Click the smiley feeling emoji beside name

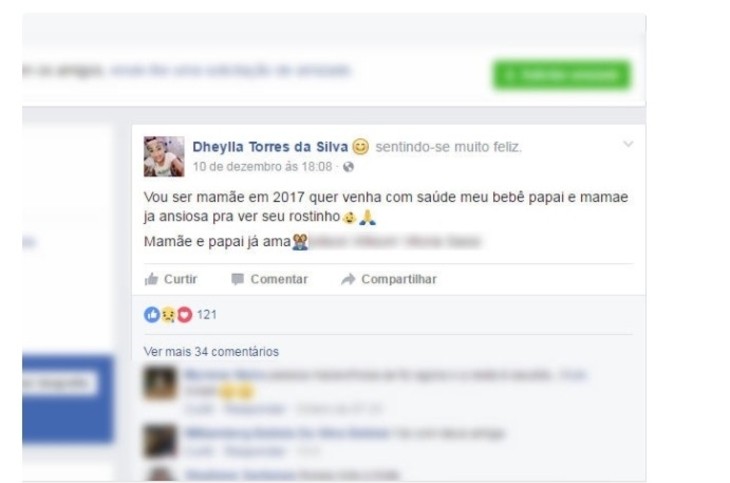(360, 147)
